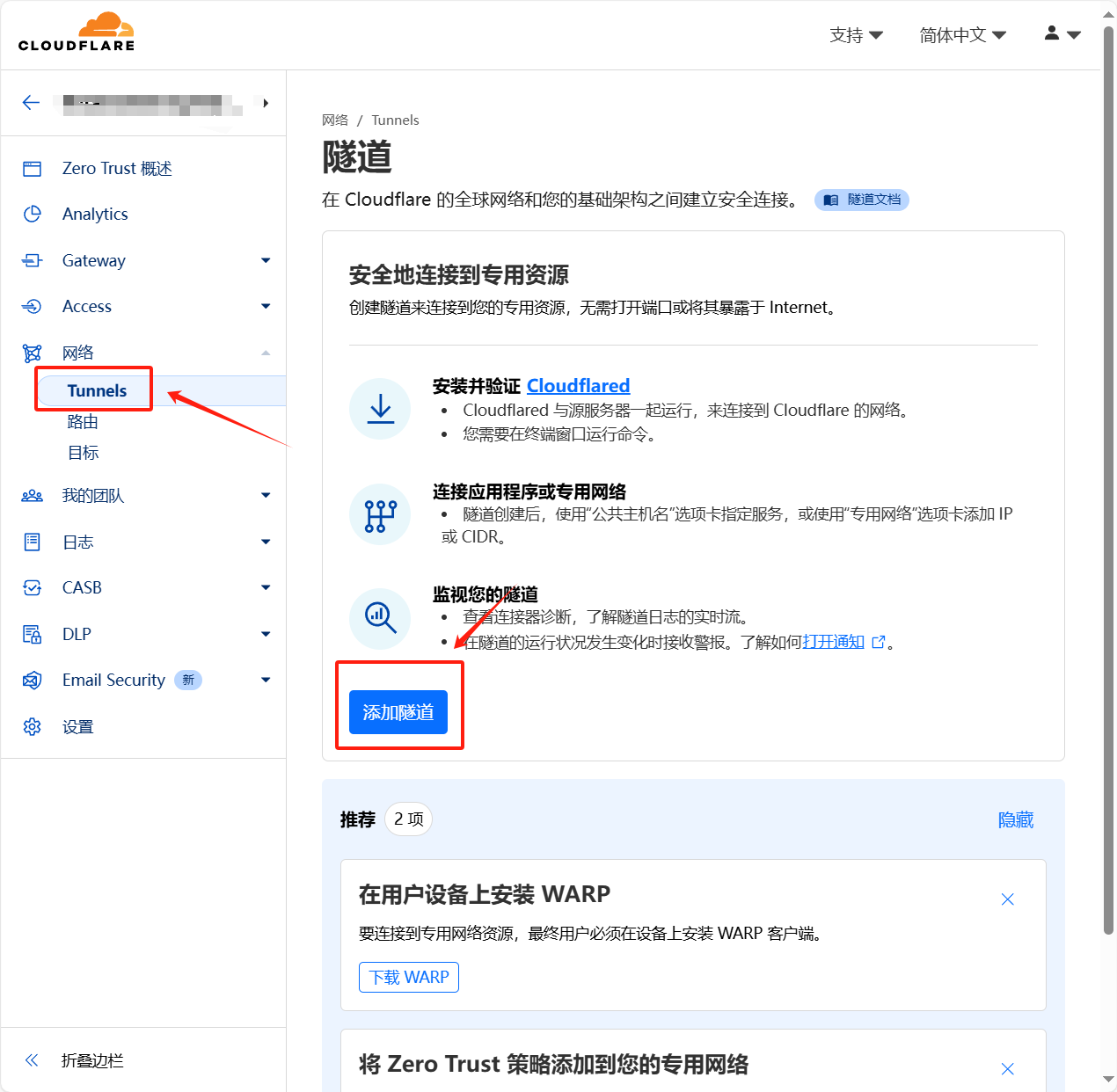This screenshot has height=1092, width=1117.
Task: Click the 我的团队 people icon
Action: [32, 495]
